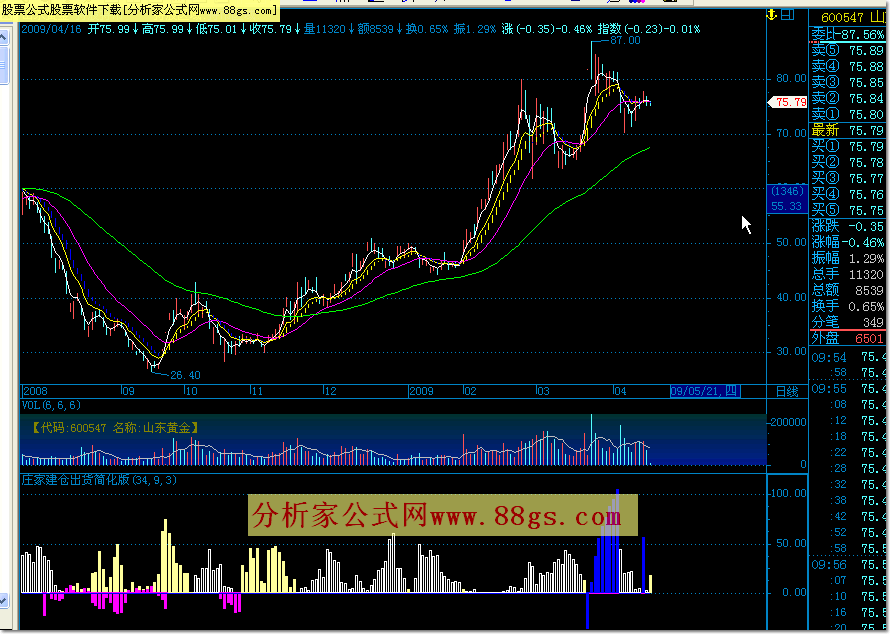The height and width of the screenshot is (636, 893).
Task: Click the 卖⑤ 75.89 ask row
Action: pos(847,51)
